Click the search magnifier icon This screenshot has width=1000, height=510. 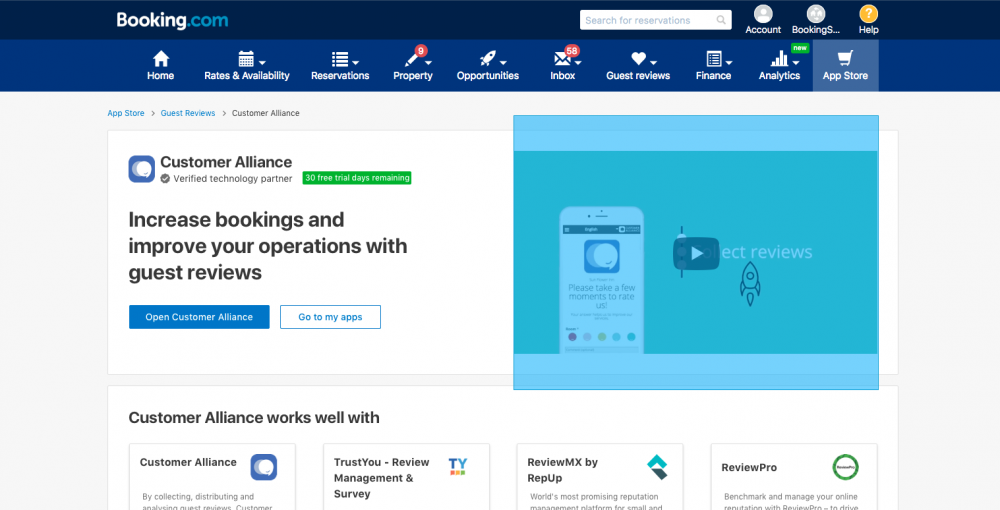pos(721,20)
